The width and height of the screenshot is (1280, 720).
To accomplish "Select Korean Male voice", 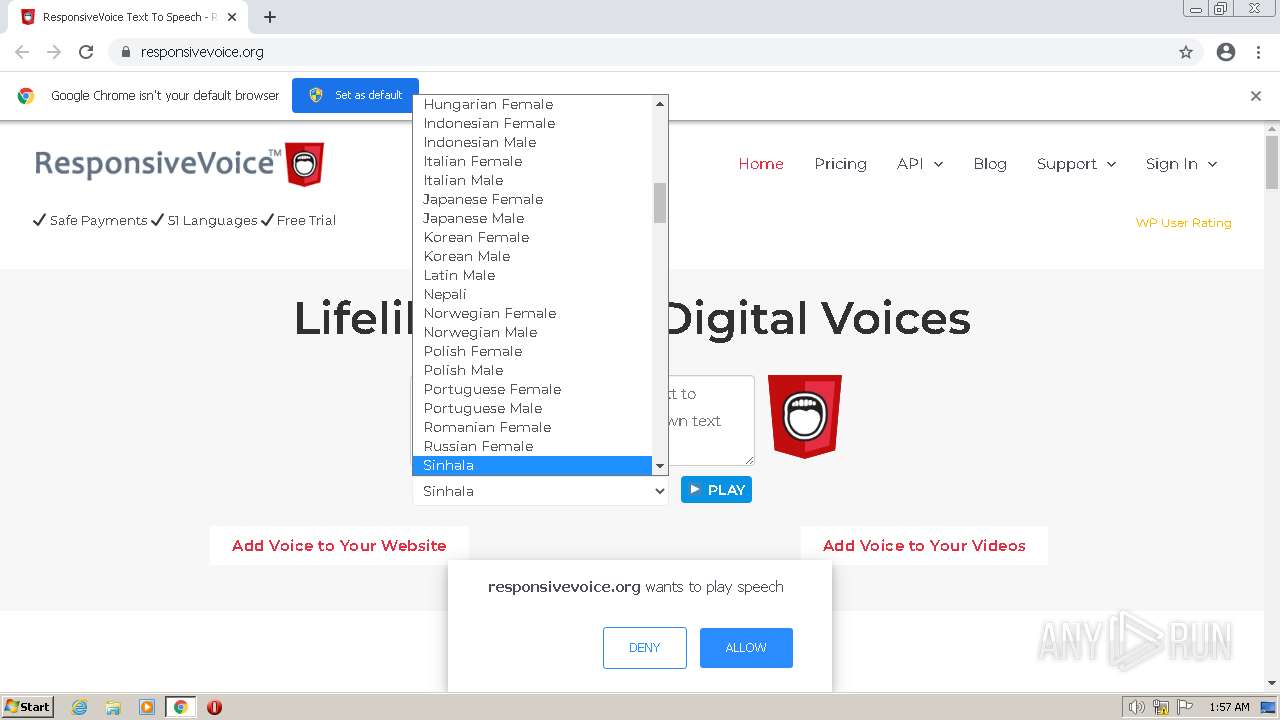I will pos(533,256).
